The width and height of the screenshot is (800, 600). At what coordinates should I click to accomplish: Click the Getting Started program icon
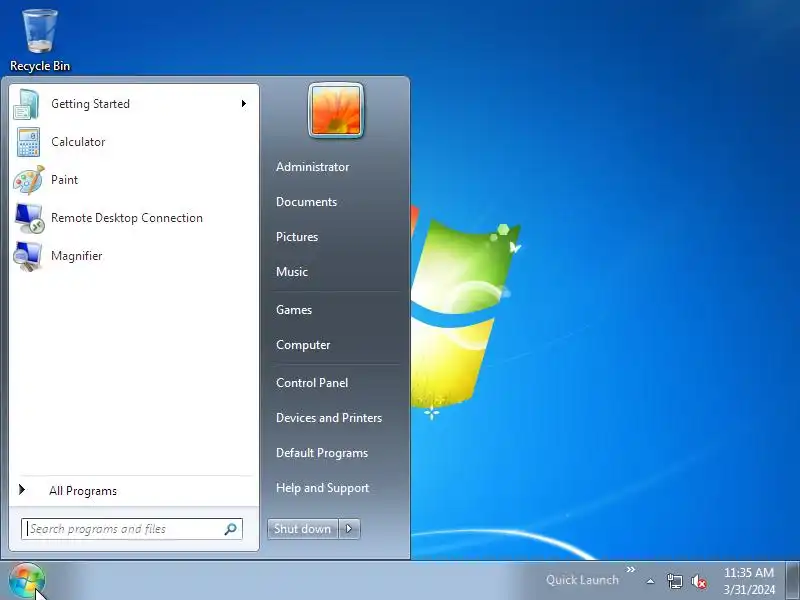pyautogui.click(x=27, y=104)
